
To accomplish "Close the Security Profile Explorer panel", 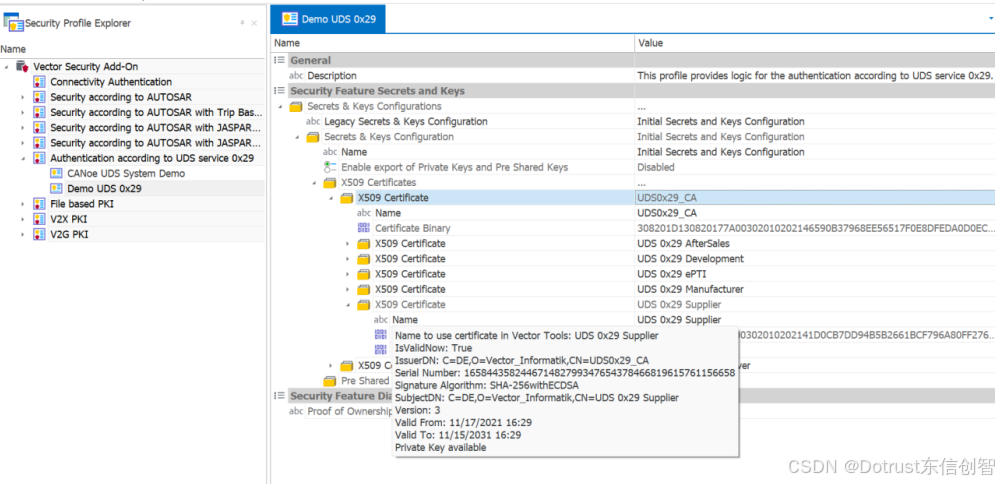I will tap(254, 23).
